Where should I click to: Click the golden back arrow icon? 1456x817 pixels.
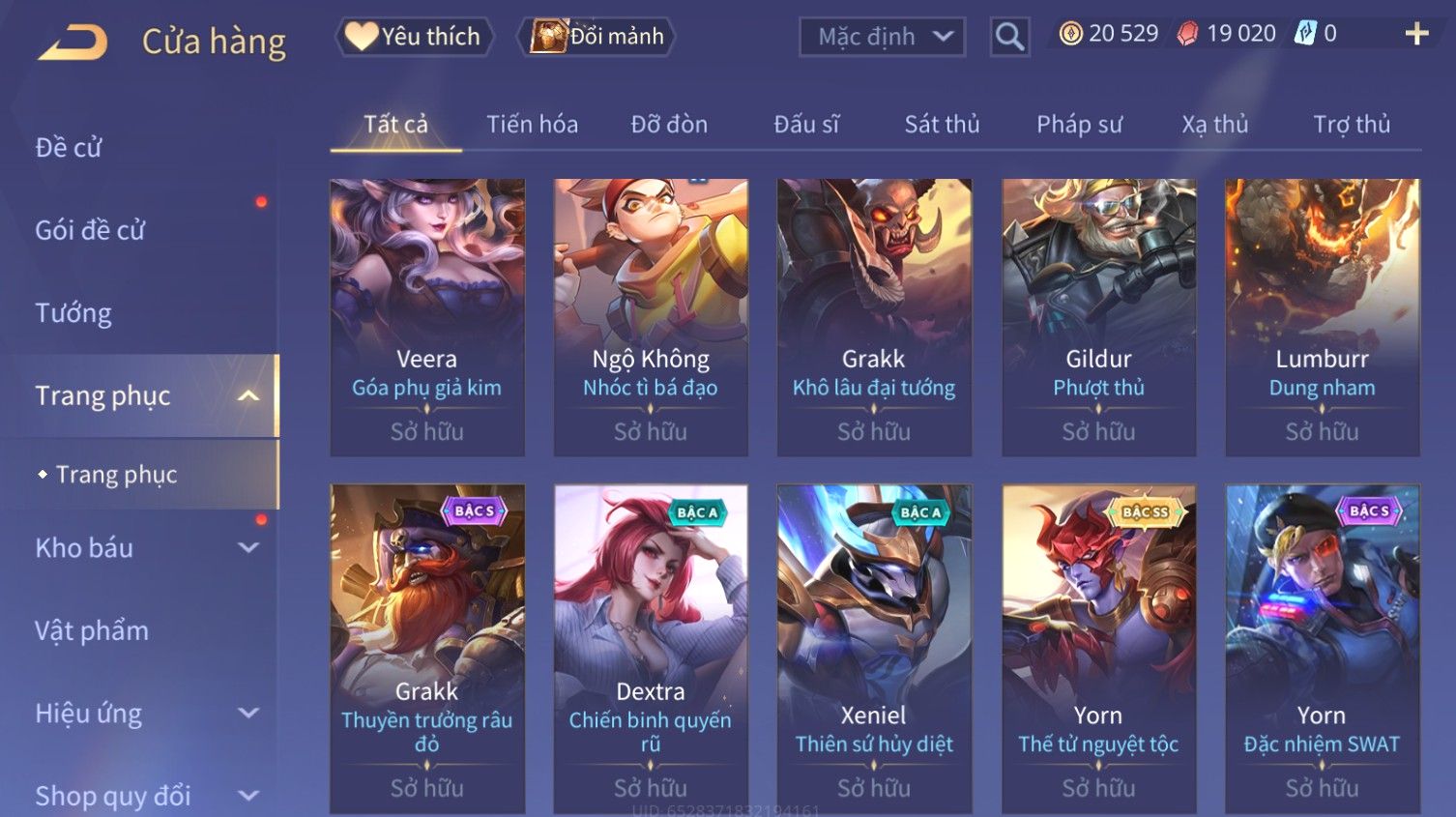tap(73, 43)
